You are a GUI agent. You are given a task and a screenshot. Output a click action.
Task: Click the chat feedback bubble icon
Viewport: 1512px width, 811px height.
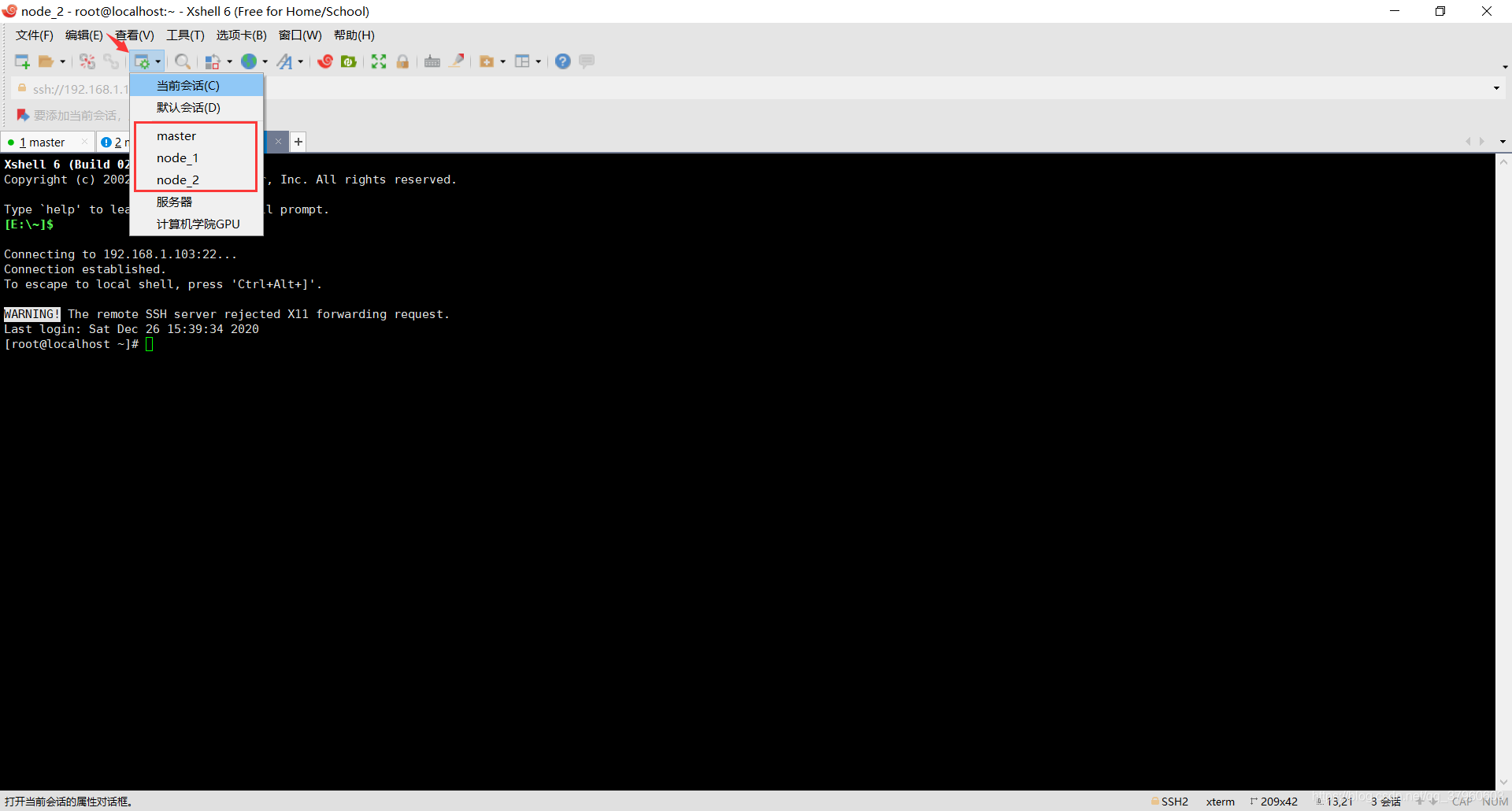pos(587,61)
